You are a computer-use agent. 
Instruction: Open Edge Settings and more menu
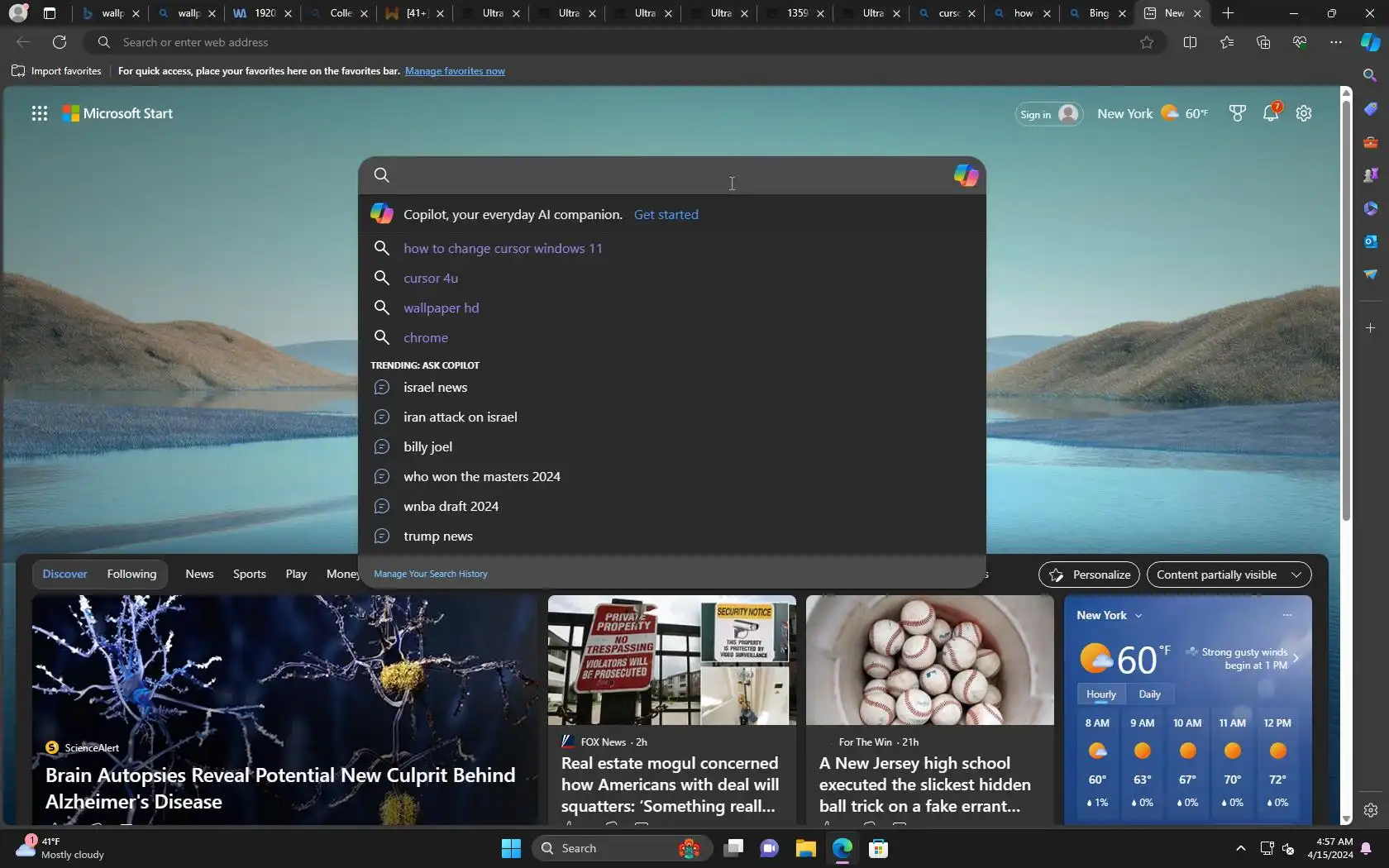pos(1335,42)
